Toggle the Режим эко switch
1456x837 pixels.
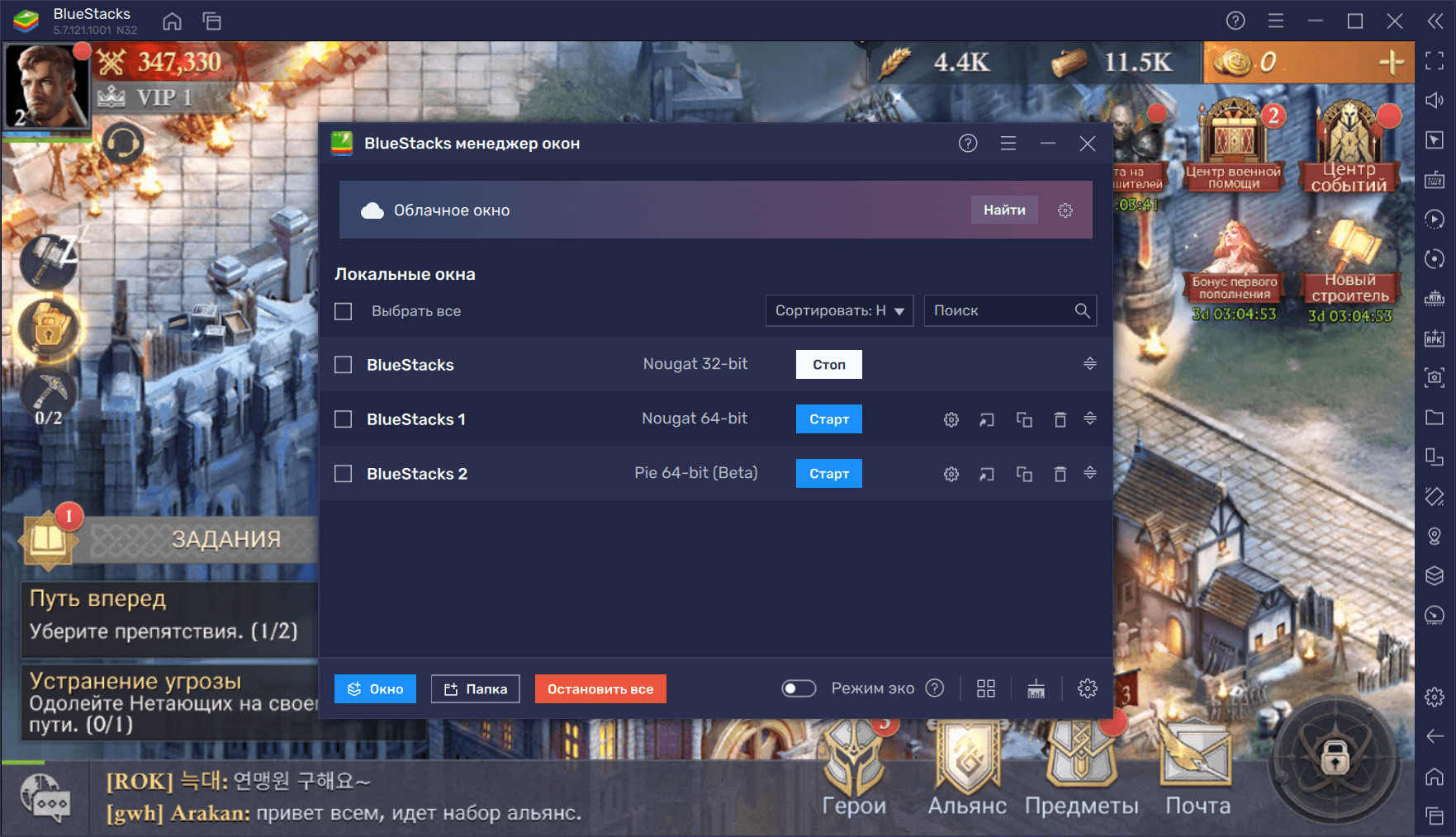(x=799, y=688)
